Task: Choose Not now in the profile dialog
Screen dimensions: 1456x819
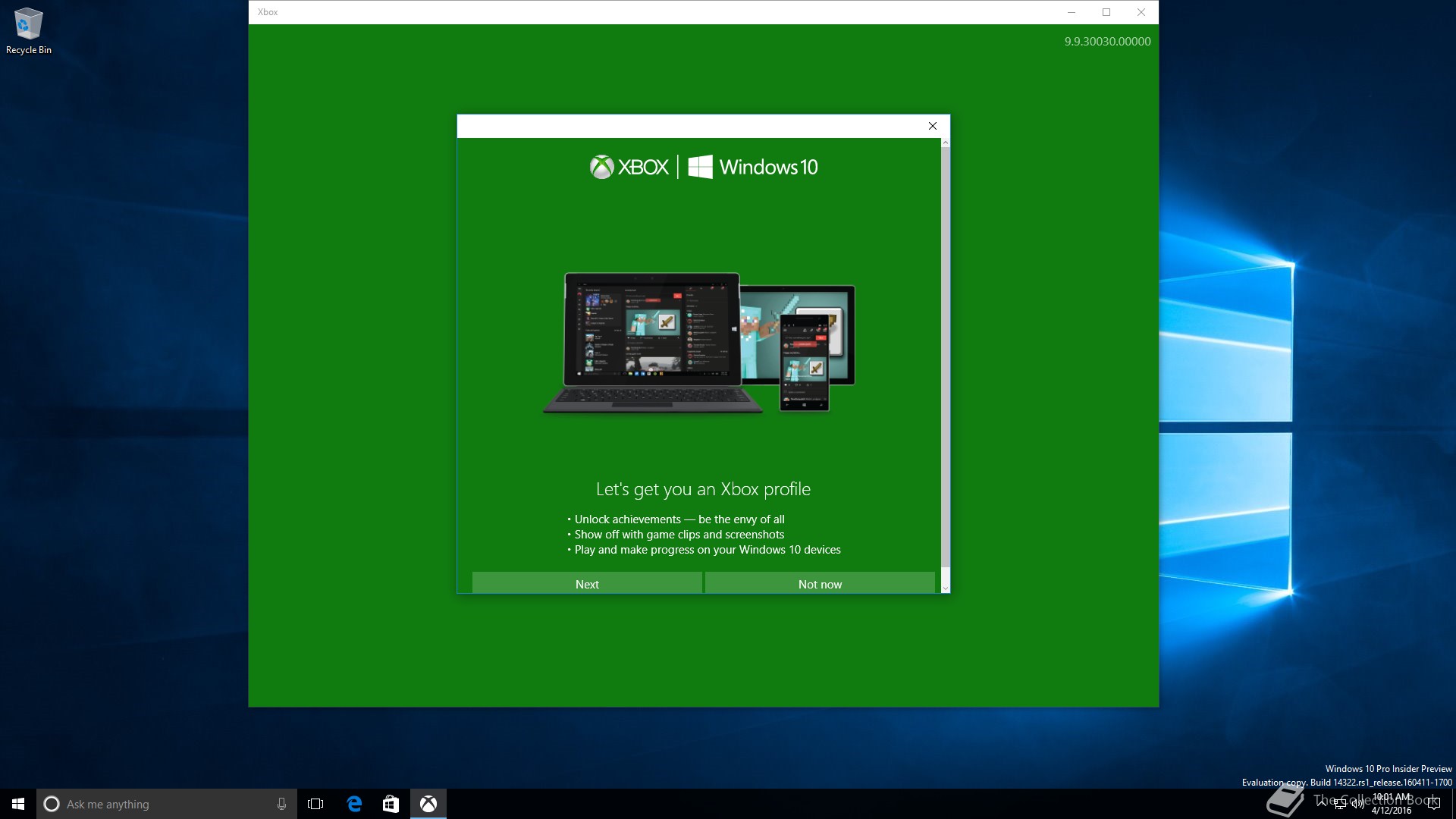Action: click(x=820, y=583)
